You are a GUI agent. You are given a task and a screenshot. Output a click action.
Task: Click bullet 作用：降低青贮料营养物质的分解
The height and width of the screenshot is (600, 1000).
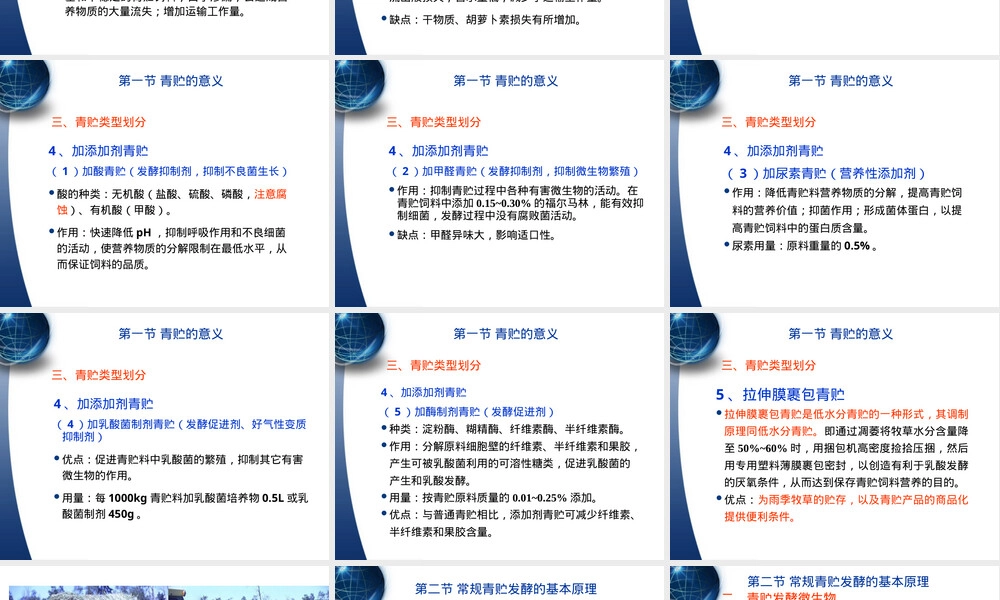click(843, 210)
